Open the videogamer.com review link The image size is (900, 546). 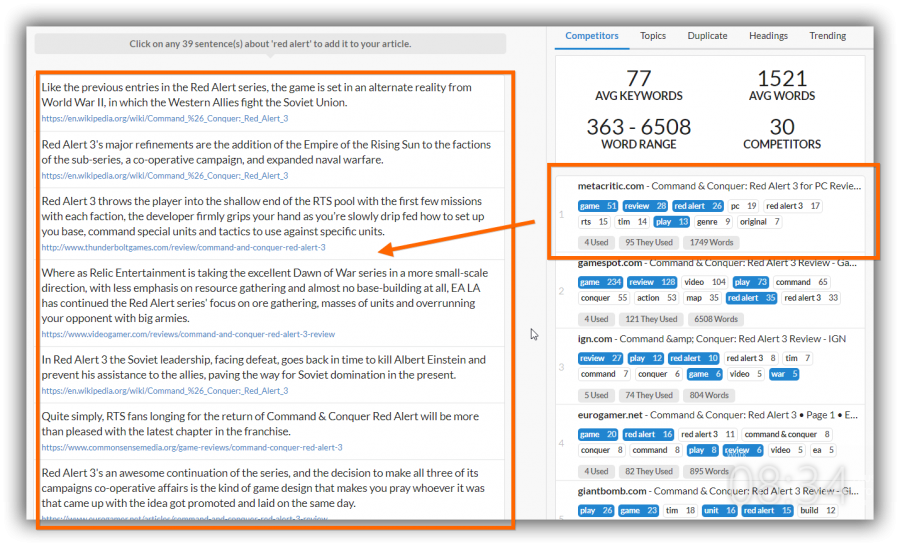click(x=188, y=334)
